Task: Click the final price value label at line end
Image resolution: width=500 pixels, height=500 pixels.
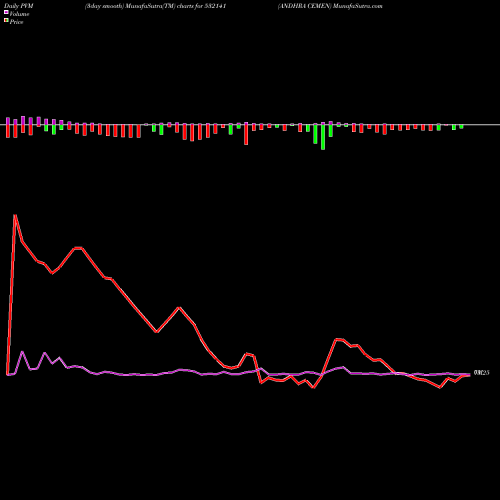Action: 481,373
